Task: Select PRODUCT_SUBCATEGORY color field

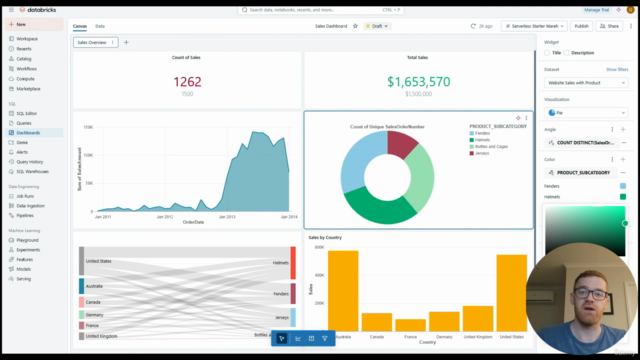Action: [581, 173]
